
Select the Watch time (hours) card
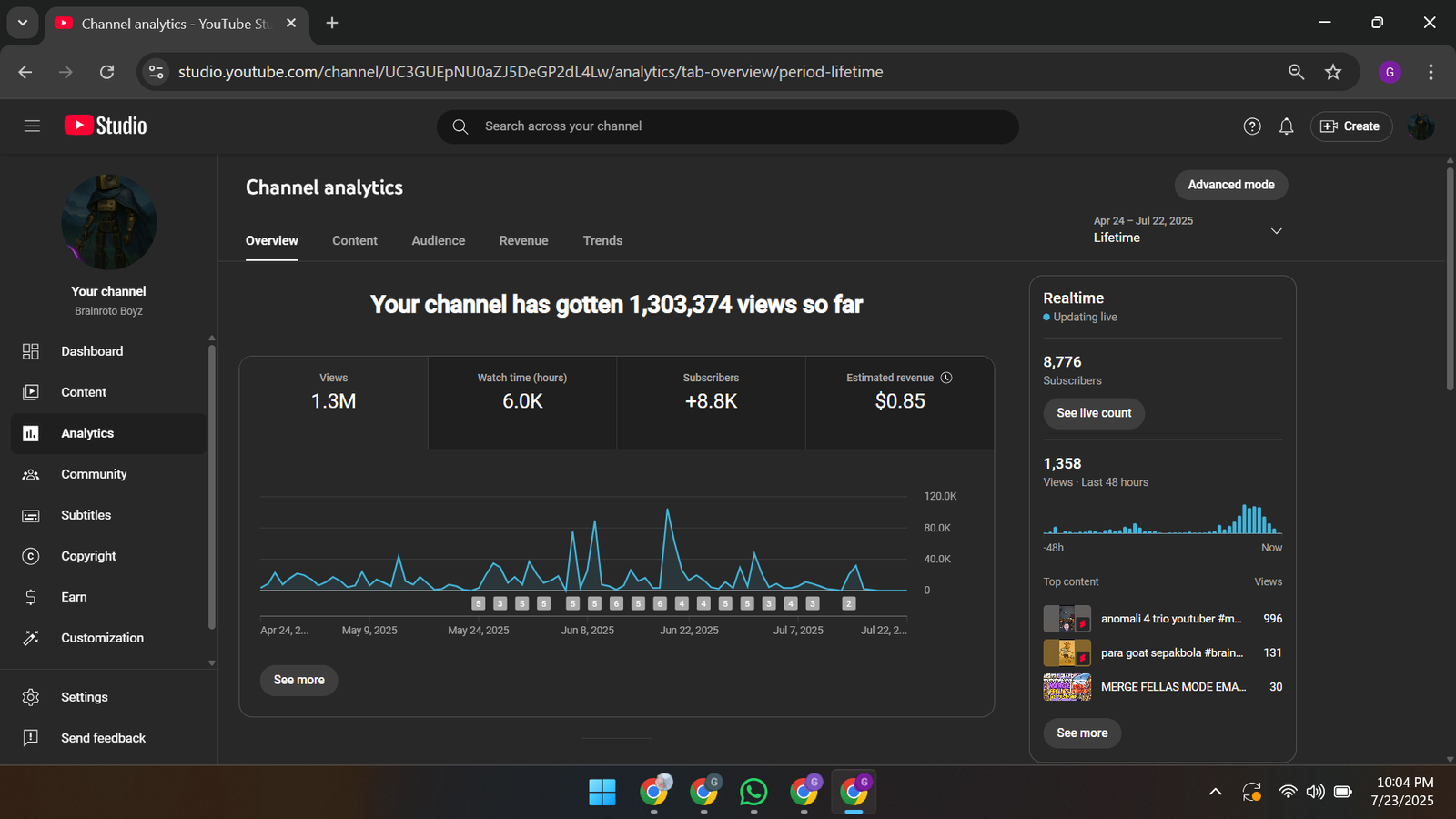click(522, 402)
